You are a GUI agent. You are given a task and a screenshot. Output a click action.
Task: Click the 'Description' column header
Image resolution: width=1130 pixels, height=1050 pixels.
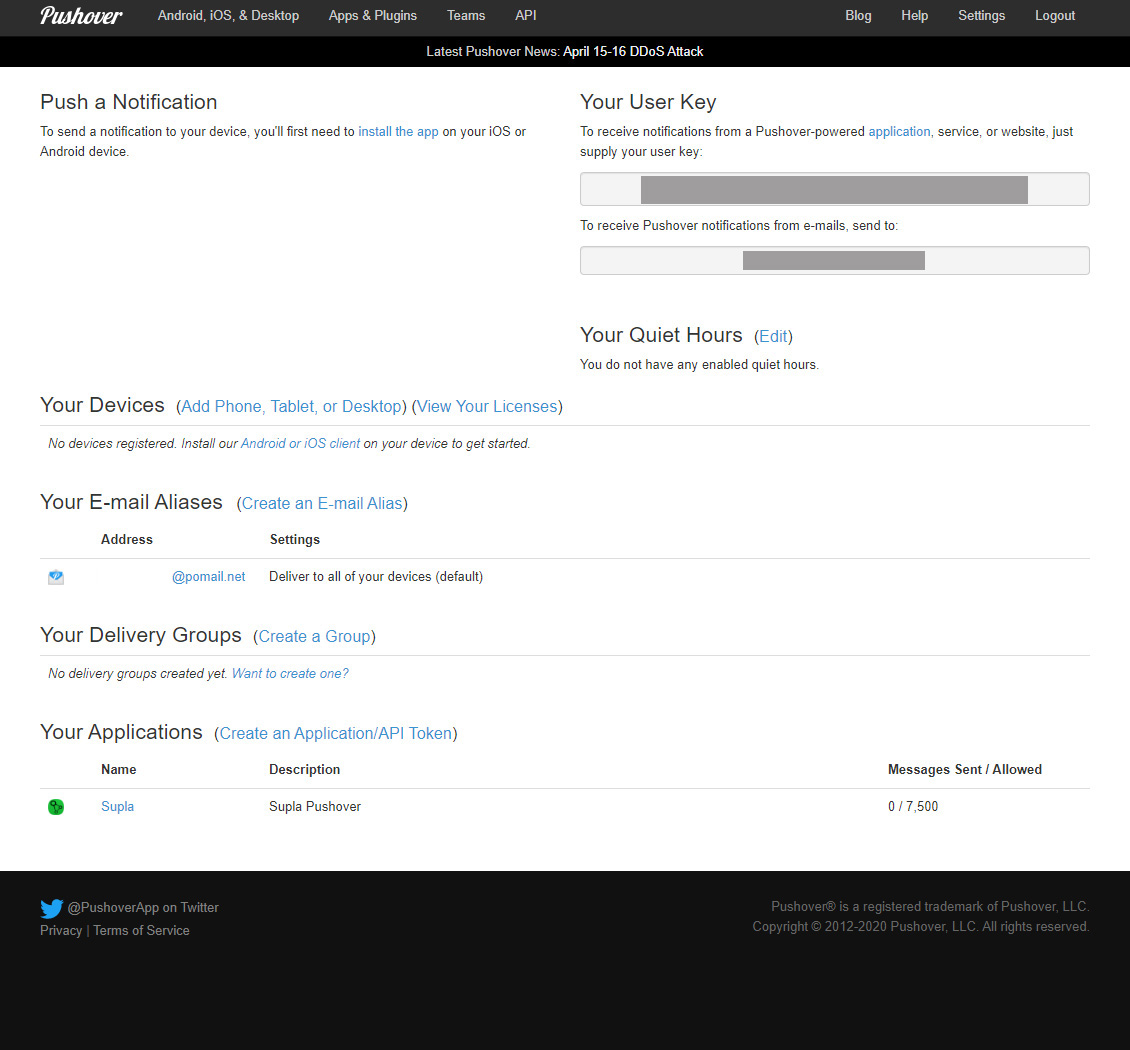(x=305, y=769)
